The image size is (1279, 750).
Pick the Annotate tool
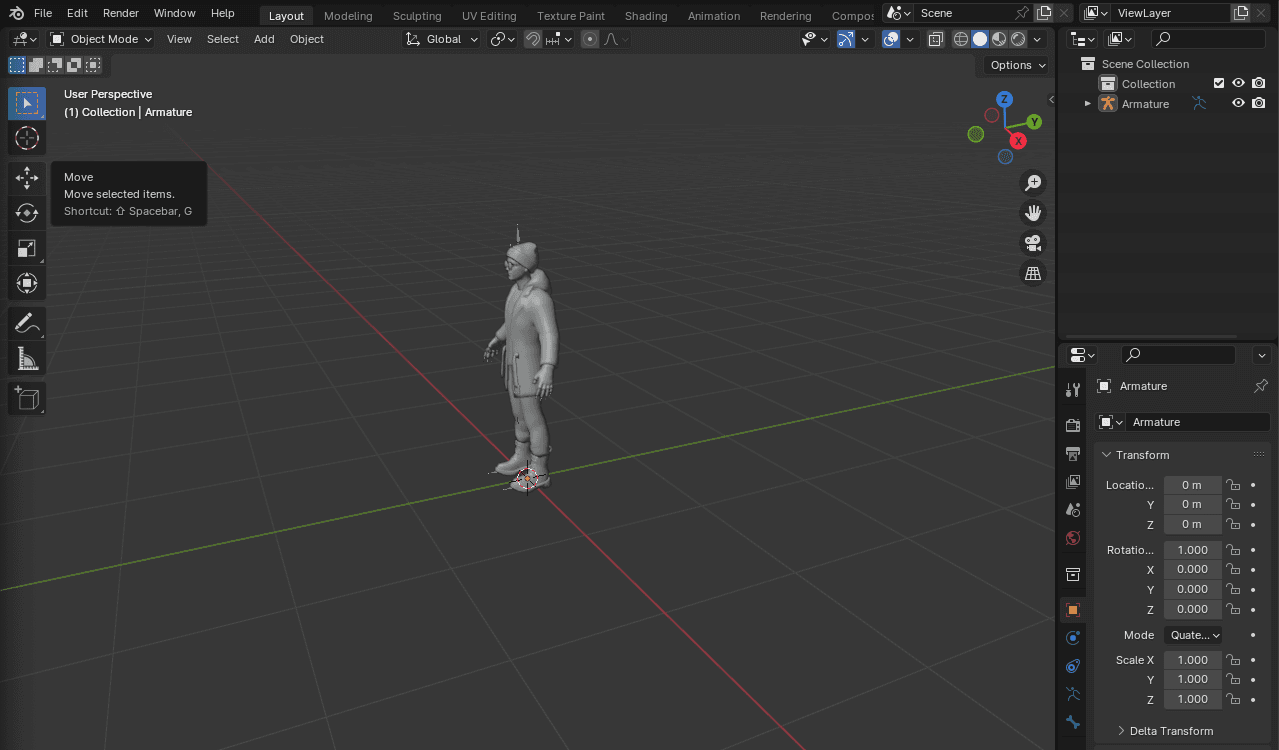coord(26,322)
